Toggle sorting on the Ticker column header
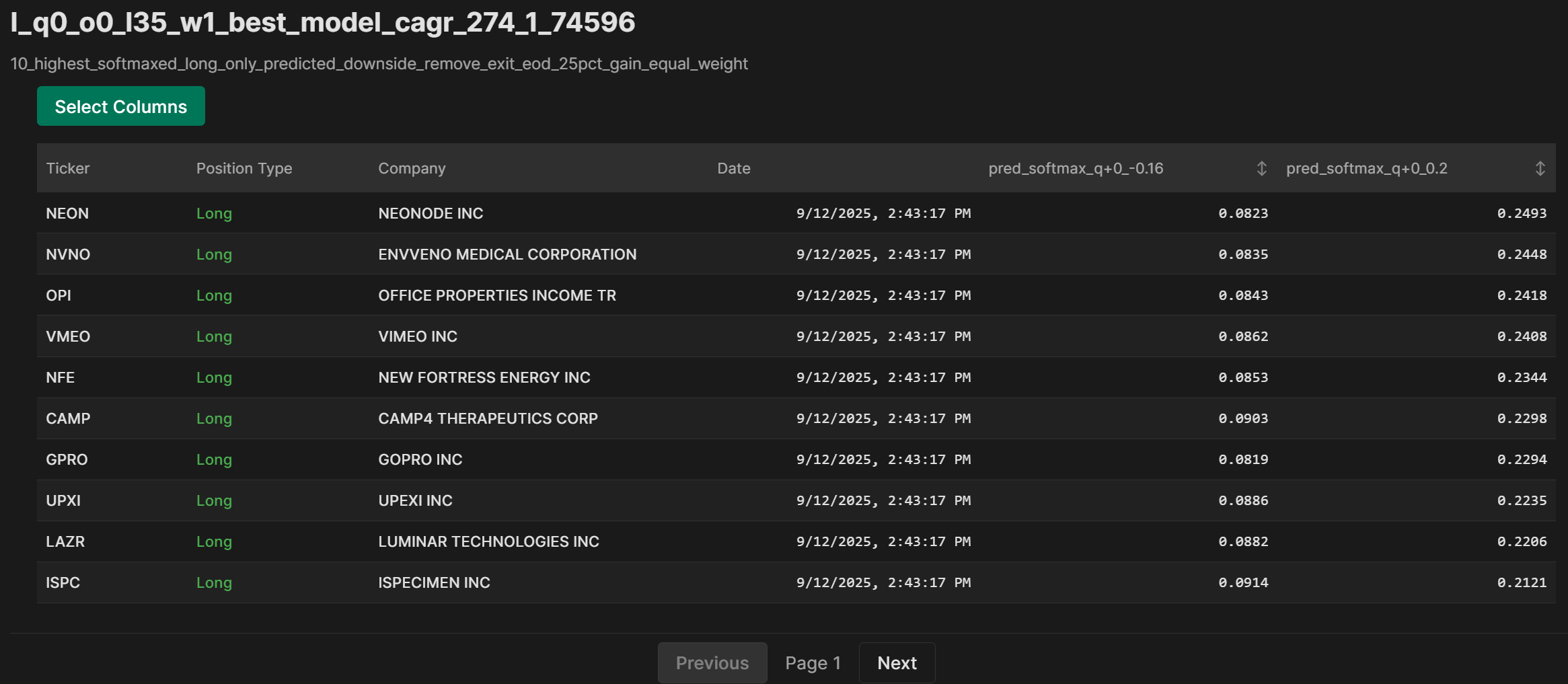The width and height of the screenshot is (1568, 684). 68,168
